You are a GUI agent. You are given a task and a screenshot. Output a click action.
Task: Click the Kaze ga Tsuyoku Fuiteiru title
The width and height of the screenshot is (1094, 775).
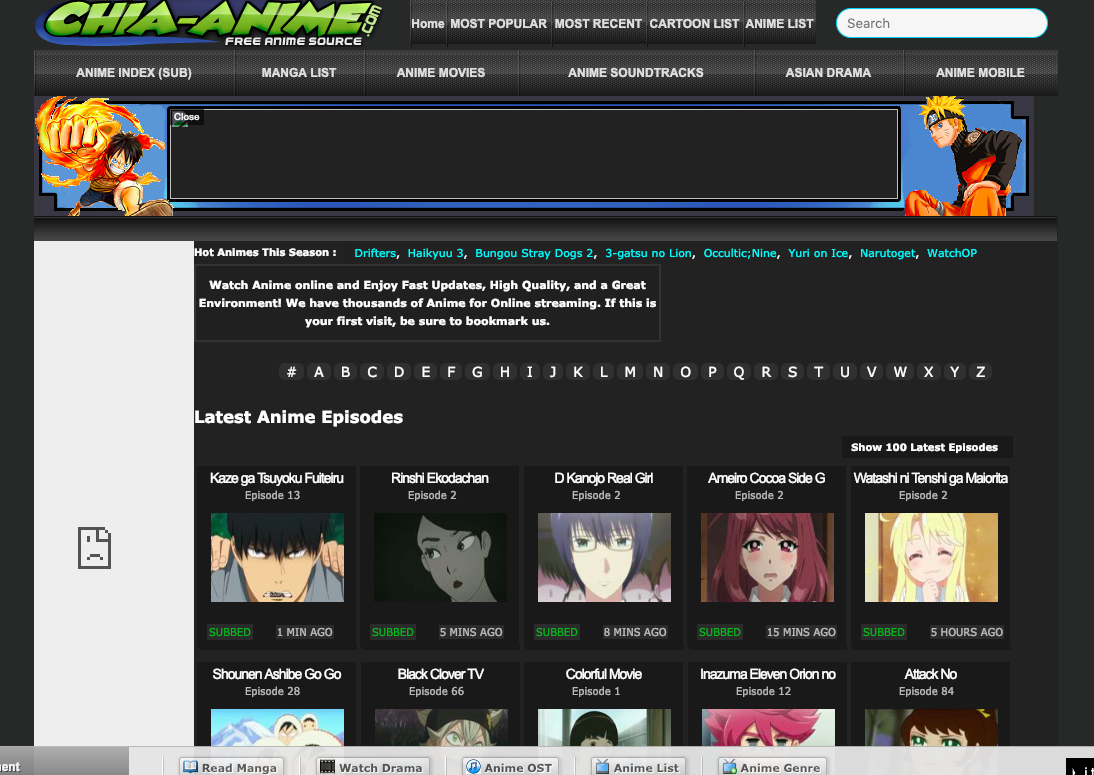coord(277,479)
